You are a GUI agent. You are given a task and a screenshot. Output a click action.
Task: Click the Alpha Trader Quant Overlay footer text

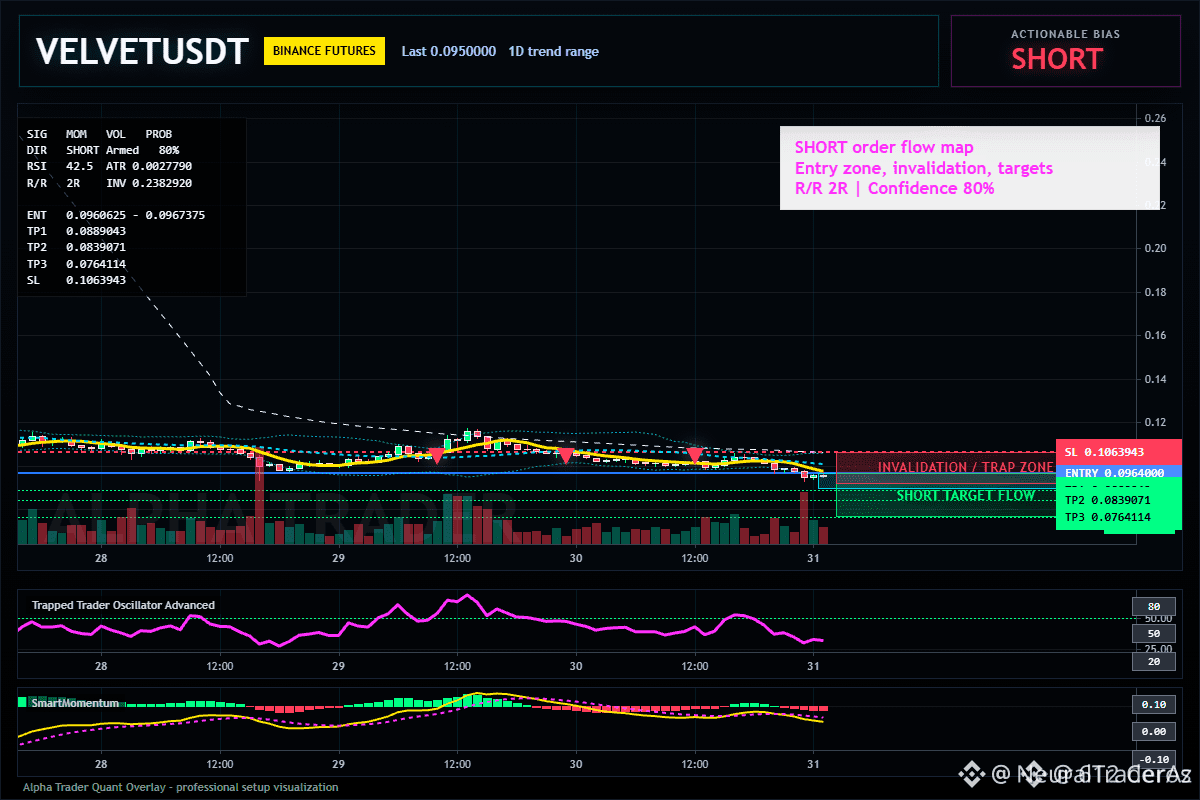[181, 787]
